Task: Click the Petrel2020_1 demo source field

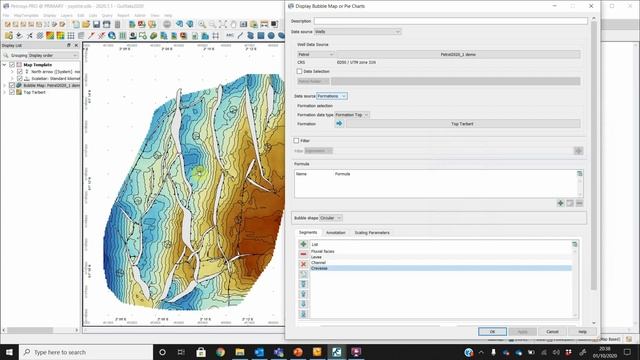Action: [x=458, y=54]
